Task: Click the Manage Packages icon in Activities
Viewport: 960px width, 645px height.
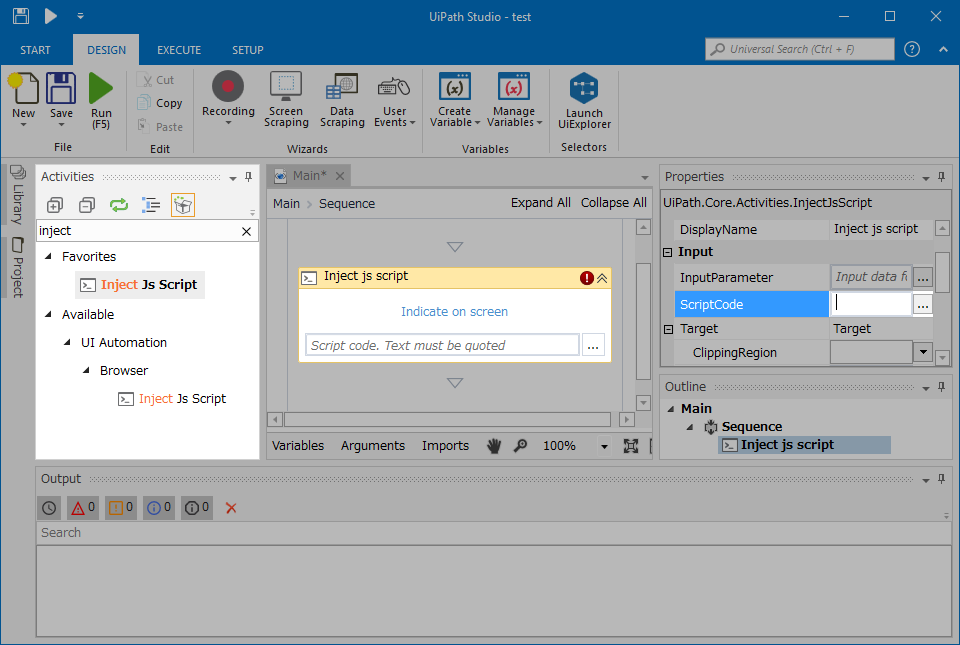Action: click(x=182, y=205)
